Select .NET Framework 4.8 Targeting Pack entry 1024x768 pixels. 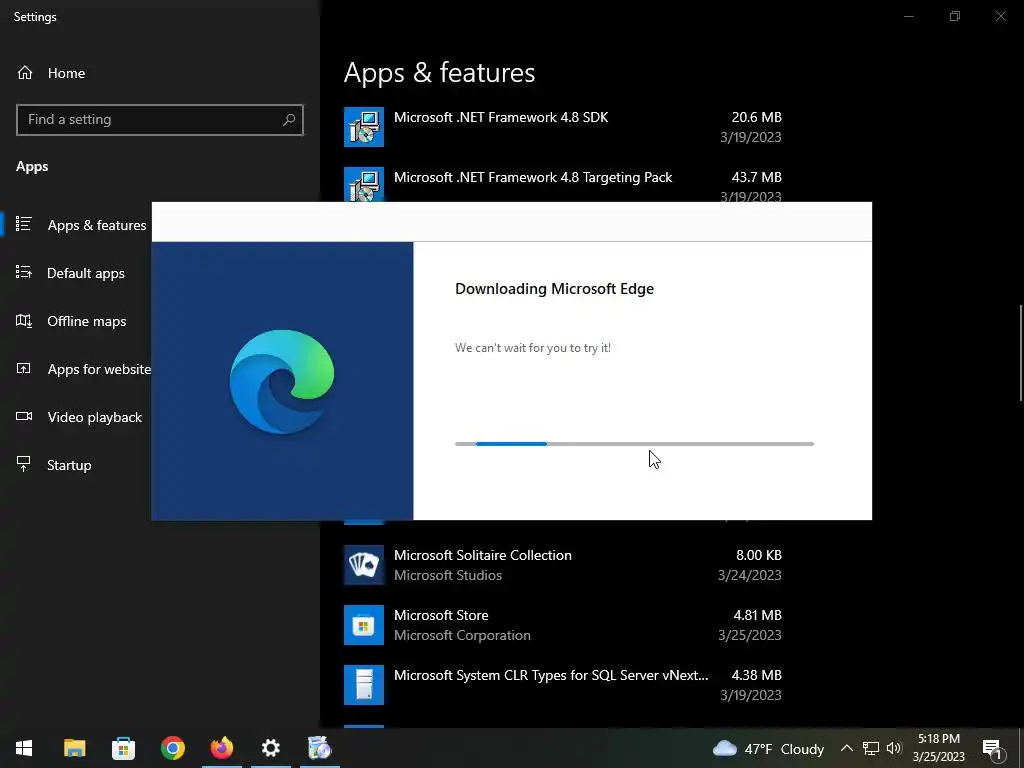[x=562, y=183]
